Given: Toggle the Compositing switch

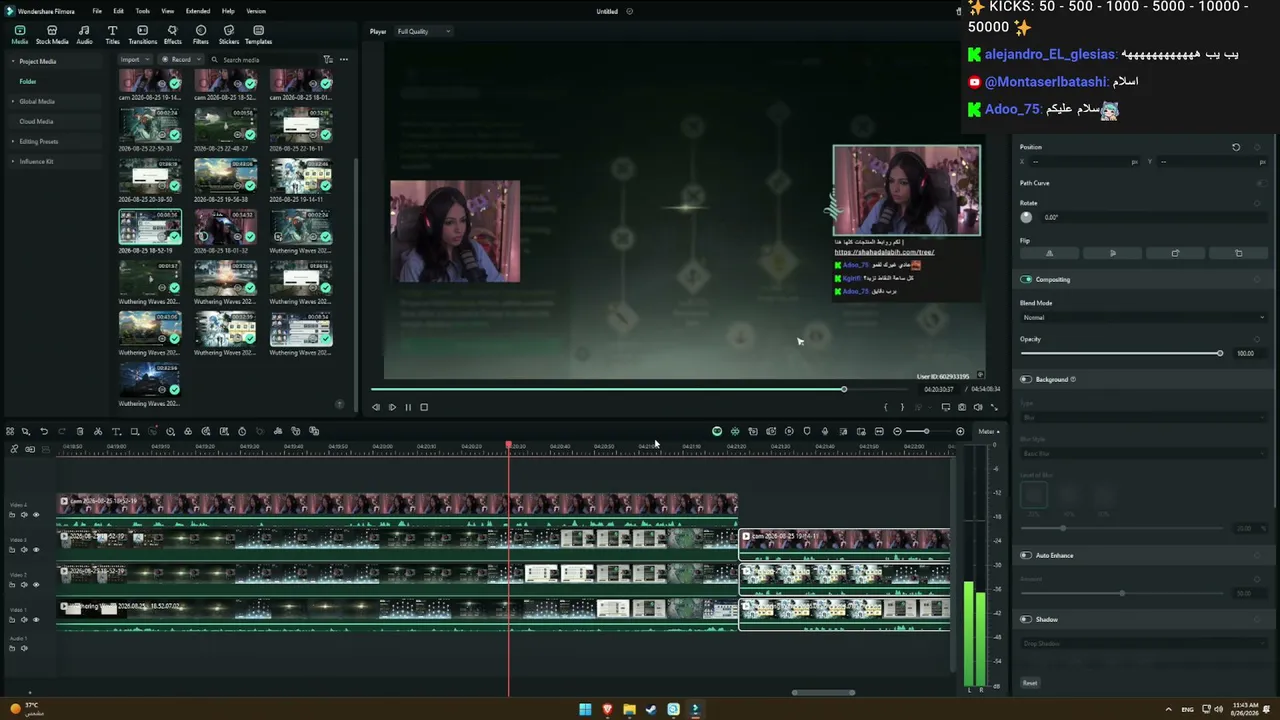Looking at the screenshot, I should (1026, 280).
